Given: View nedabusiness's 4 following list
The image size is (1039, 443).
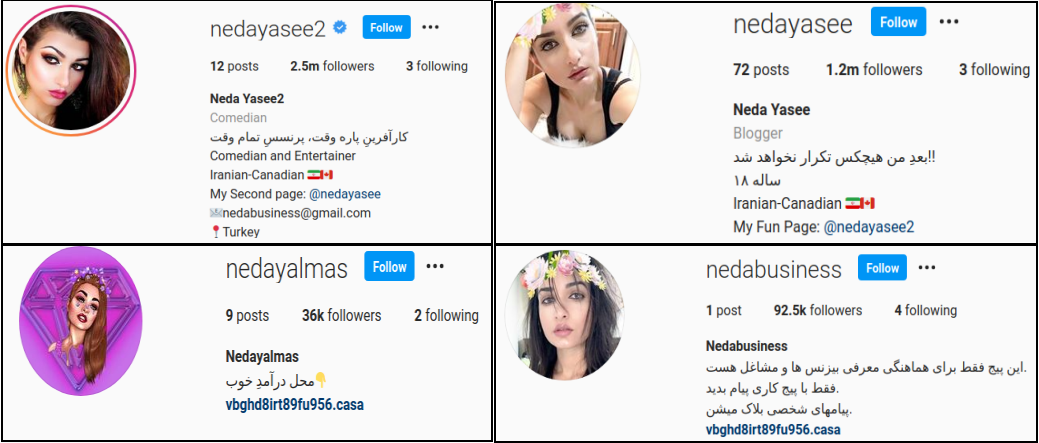Looking at the screenshot, I should pos(925,311).
